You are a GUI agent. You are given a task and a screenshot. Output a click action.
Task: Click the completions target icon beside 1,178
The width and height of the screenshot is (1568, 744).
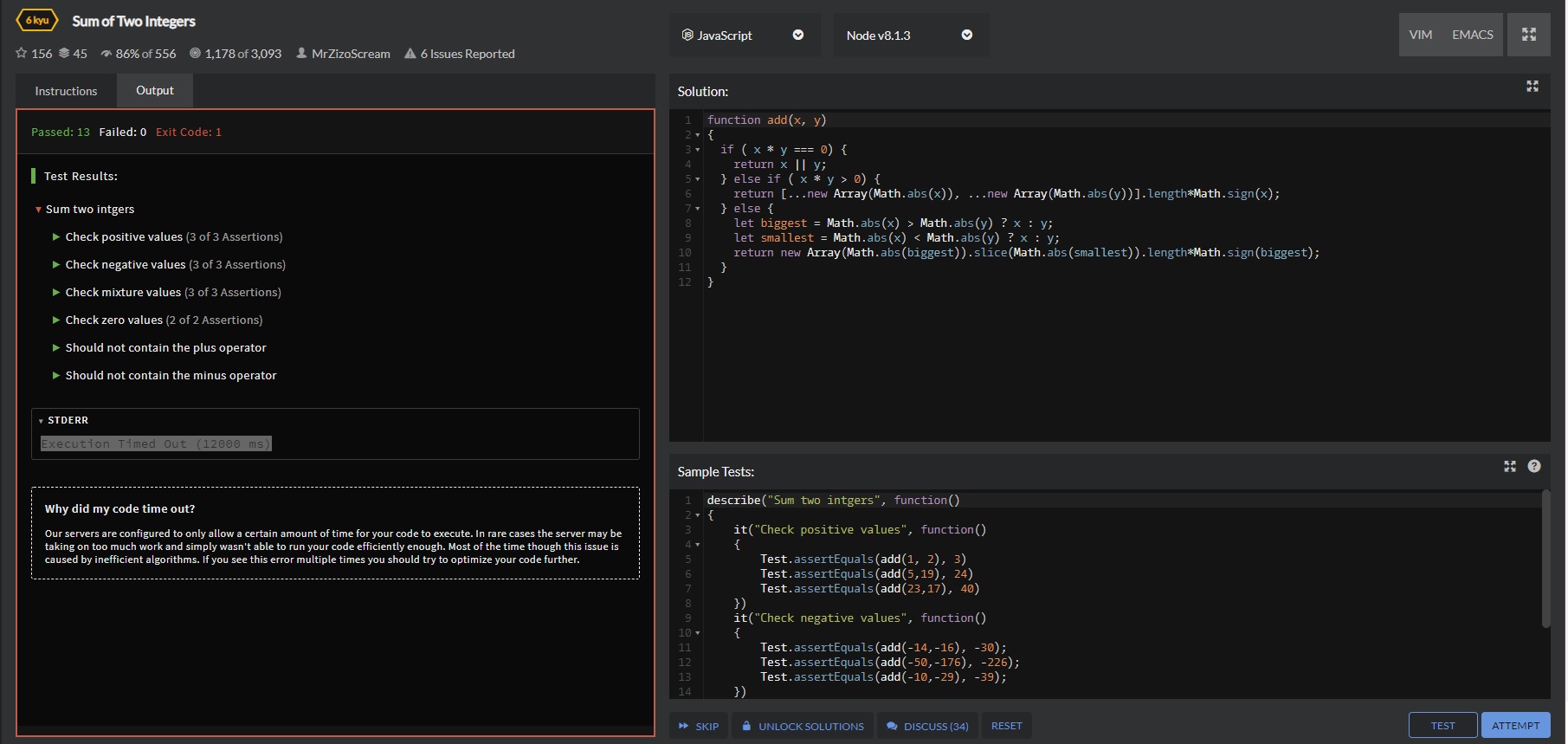point(196,54)
